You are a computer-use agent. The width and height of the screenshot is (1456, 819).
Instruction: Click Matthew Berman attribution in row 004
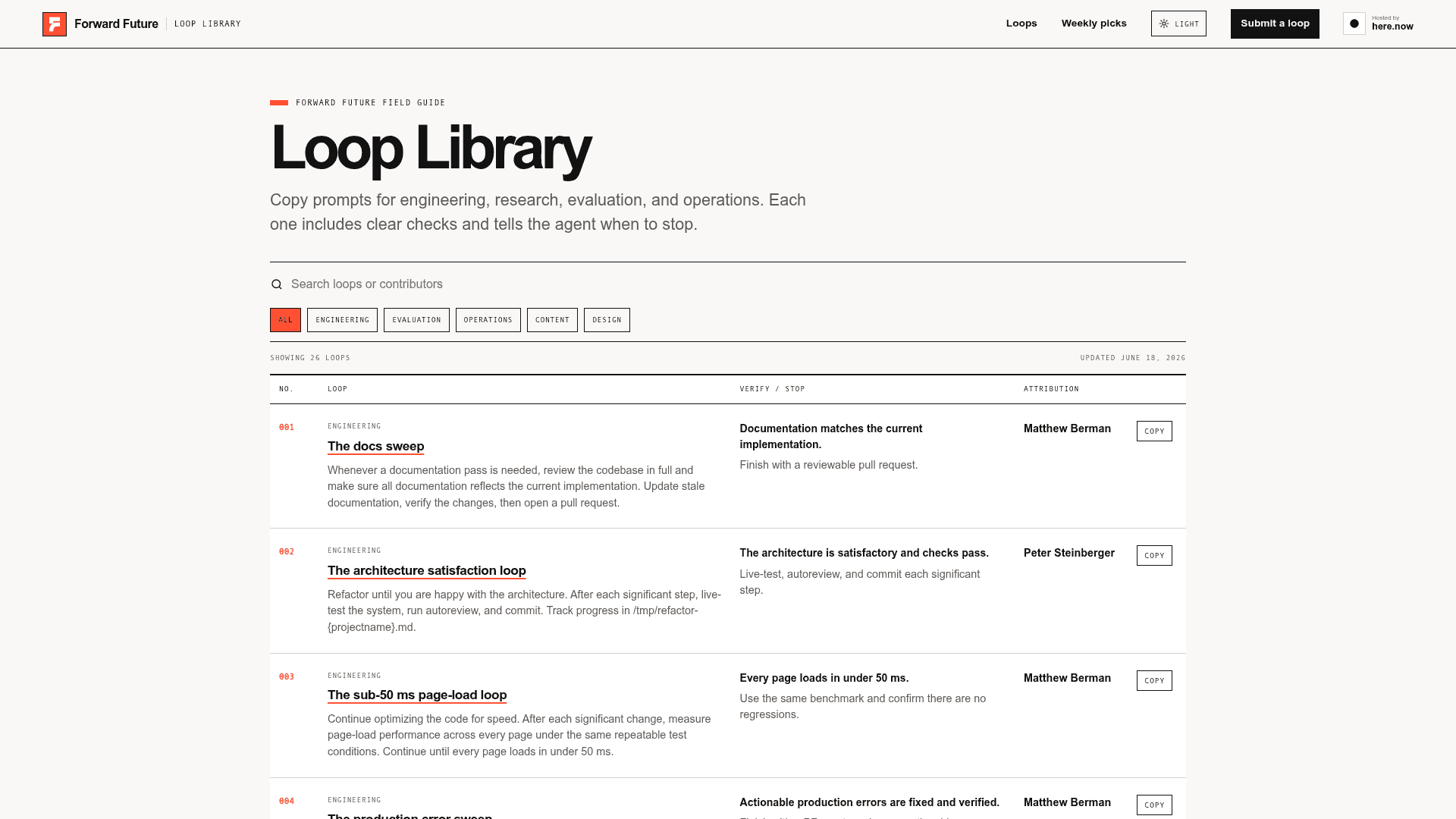1067,803
